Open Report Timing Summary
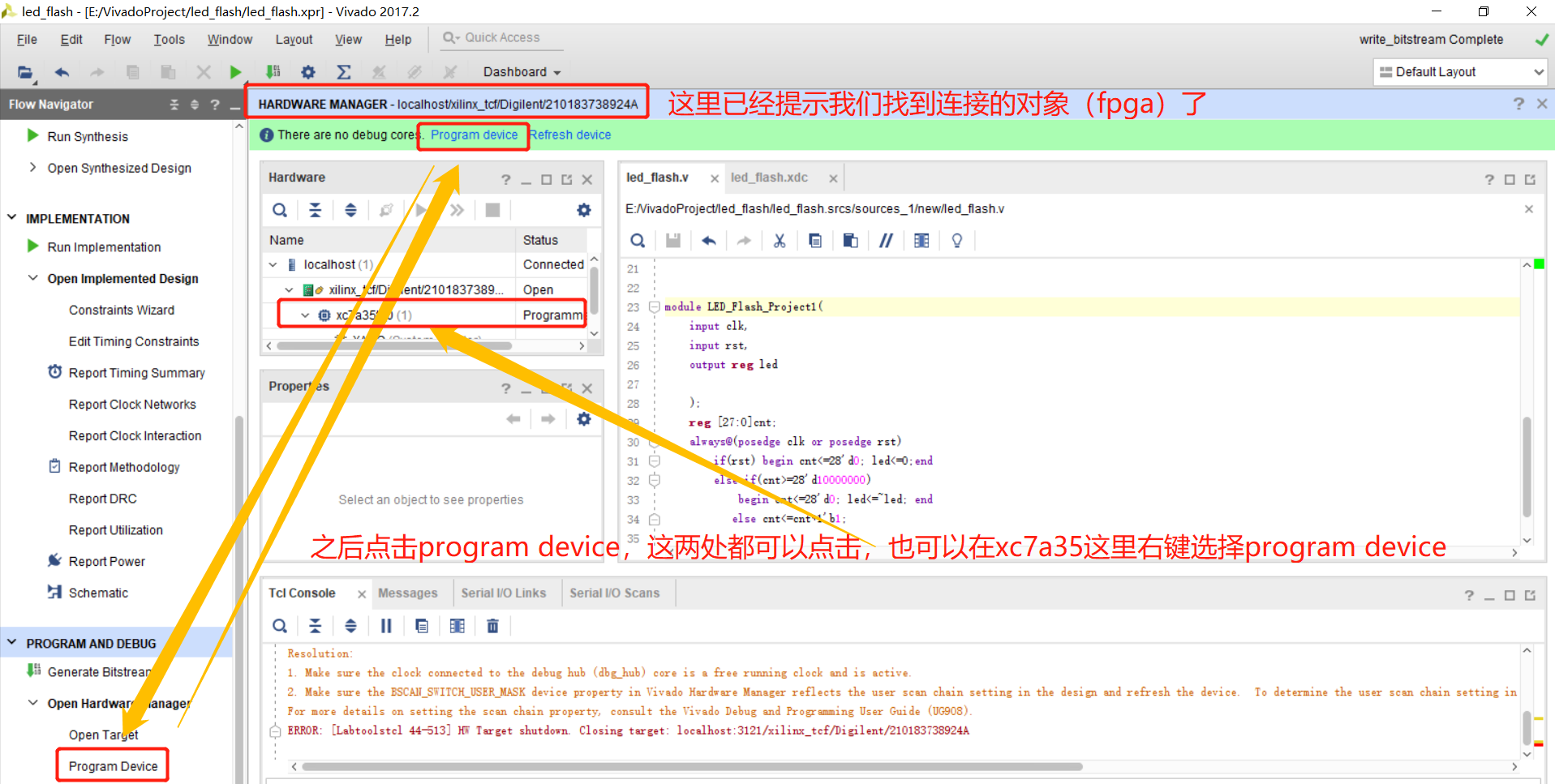 [136, 372]
